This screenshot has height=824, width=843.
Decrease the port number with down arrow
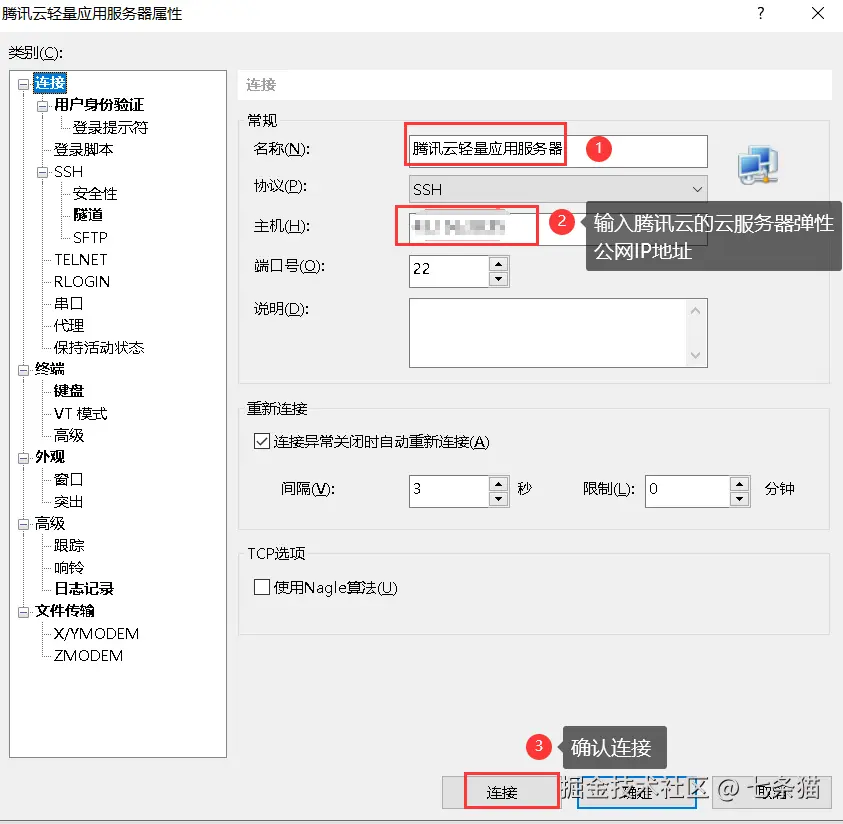coord(498,278)
